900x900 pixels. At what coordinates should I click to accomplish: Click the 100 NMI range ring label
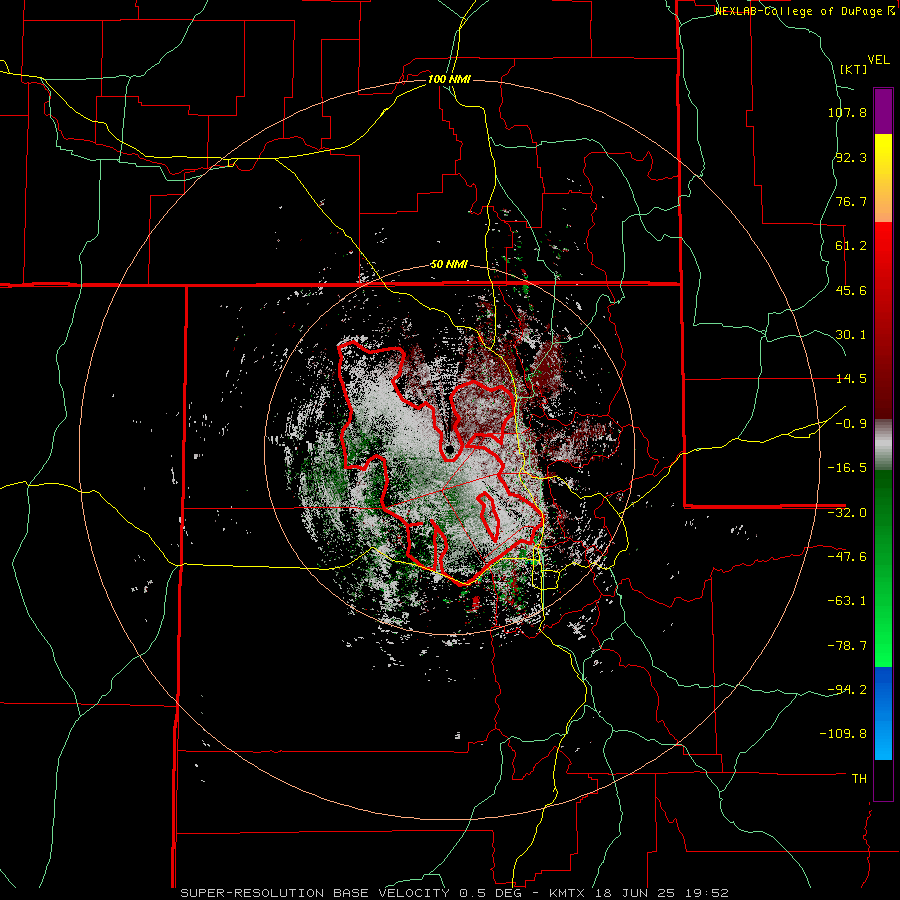(449, 79)
